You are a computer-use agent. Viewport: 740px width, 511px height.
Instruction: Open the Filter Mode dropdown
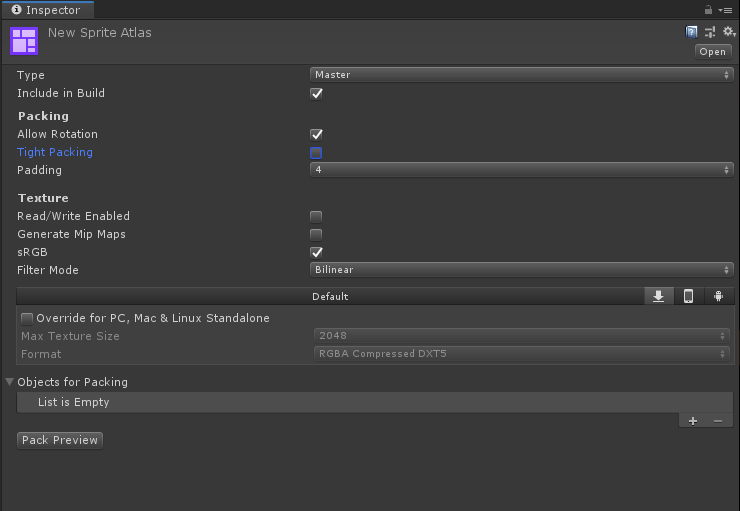point(521,269)
